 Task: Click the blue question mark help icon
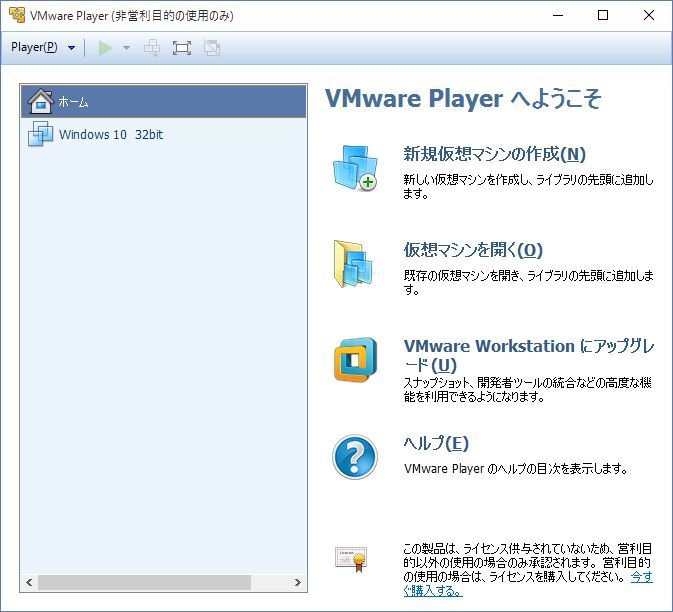tap(354, 457)
